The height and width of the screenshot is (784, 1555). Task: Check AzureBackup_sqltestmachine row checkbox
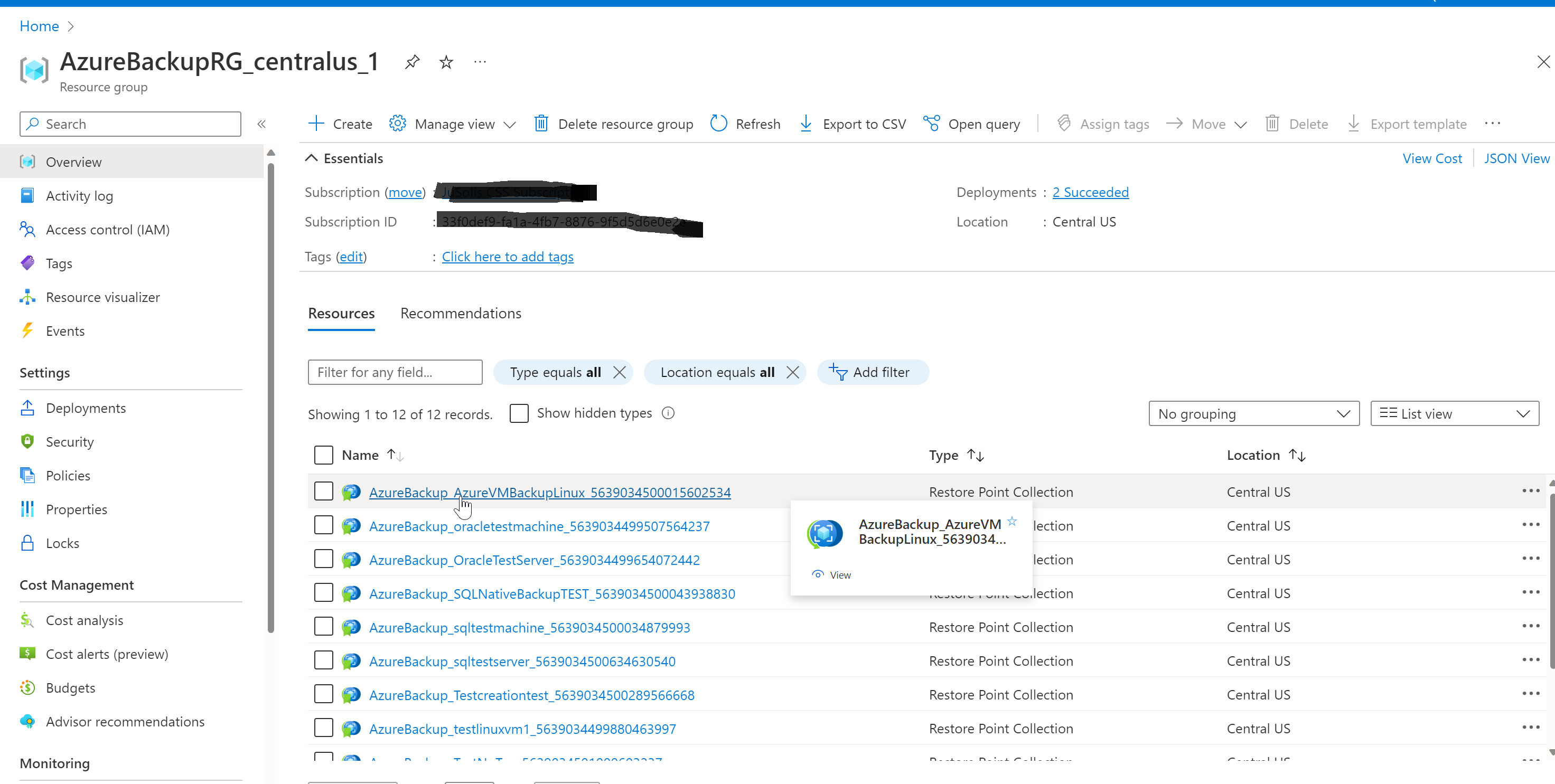coord(324,627)
